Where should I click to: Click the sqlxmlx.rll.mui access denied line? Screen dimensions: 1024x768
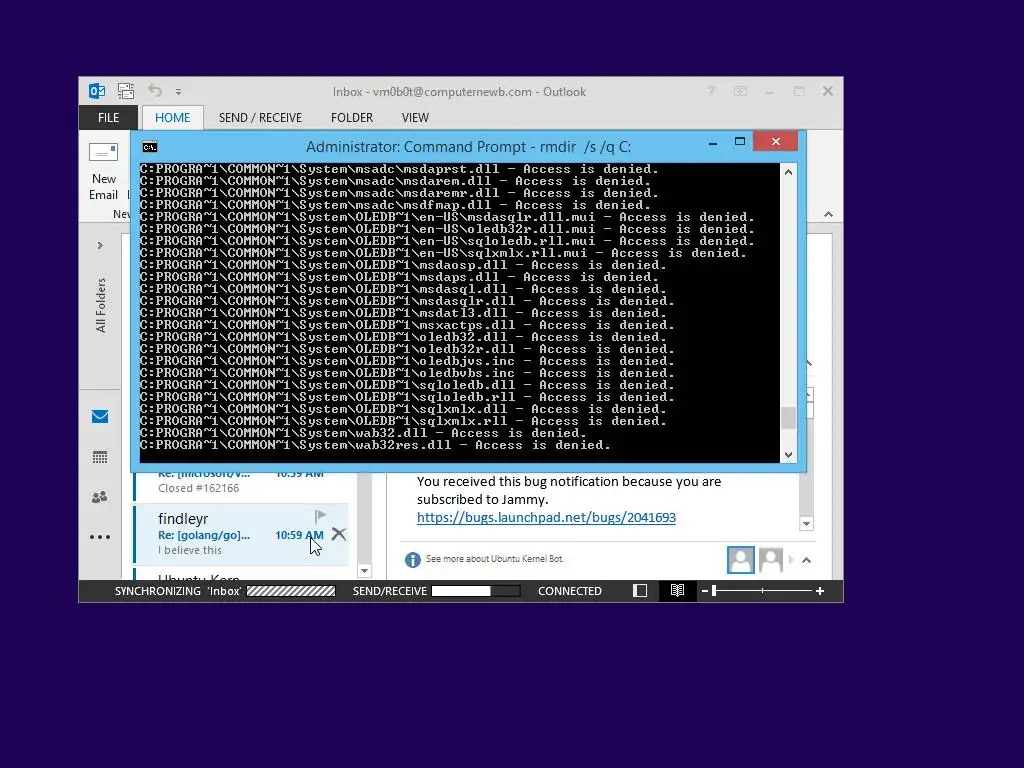click(x=443, y=253)
